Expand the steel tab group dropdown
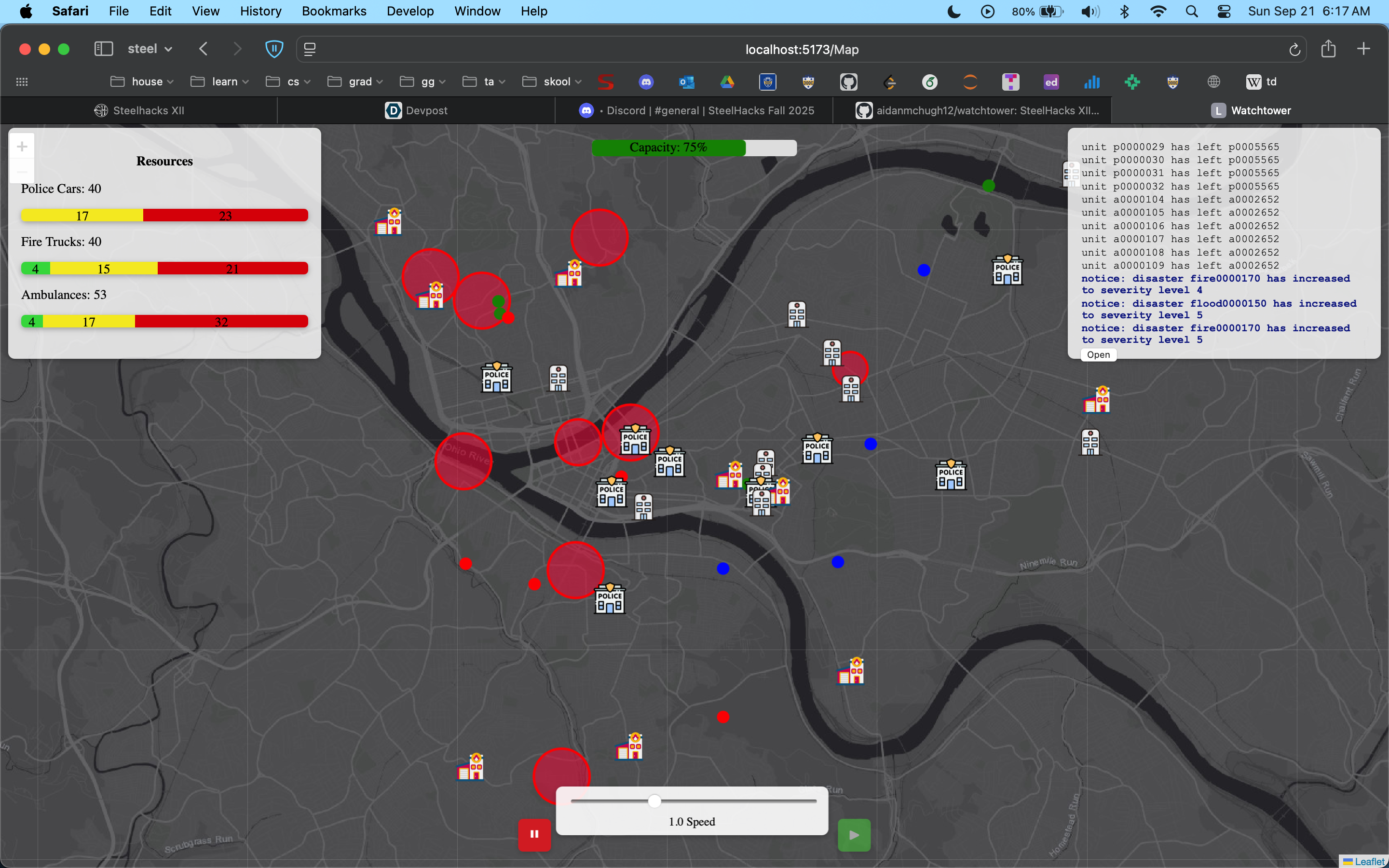Image resolution: width=1389 pixels, height=868 pixels. pyautogui.click(x=150, y=49)
